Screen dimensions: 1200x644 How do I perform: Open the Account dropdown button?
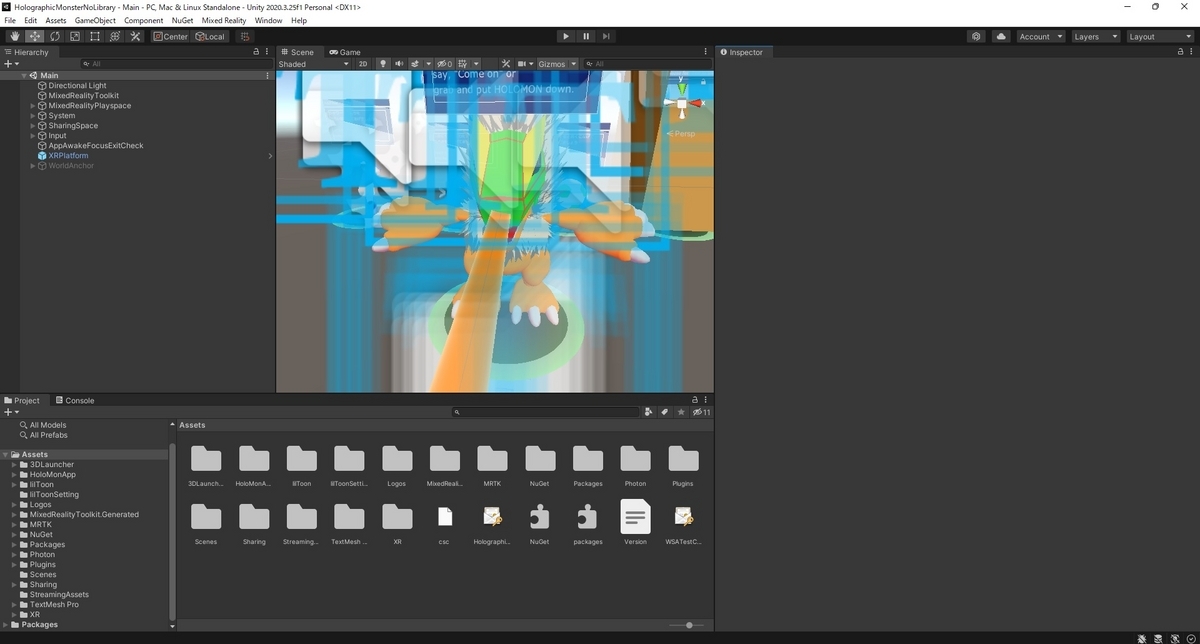1040,36
